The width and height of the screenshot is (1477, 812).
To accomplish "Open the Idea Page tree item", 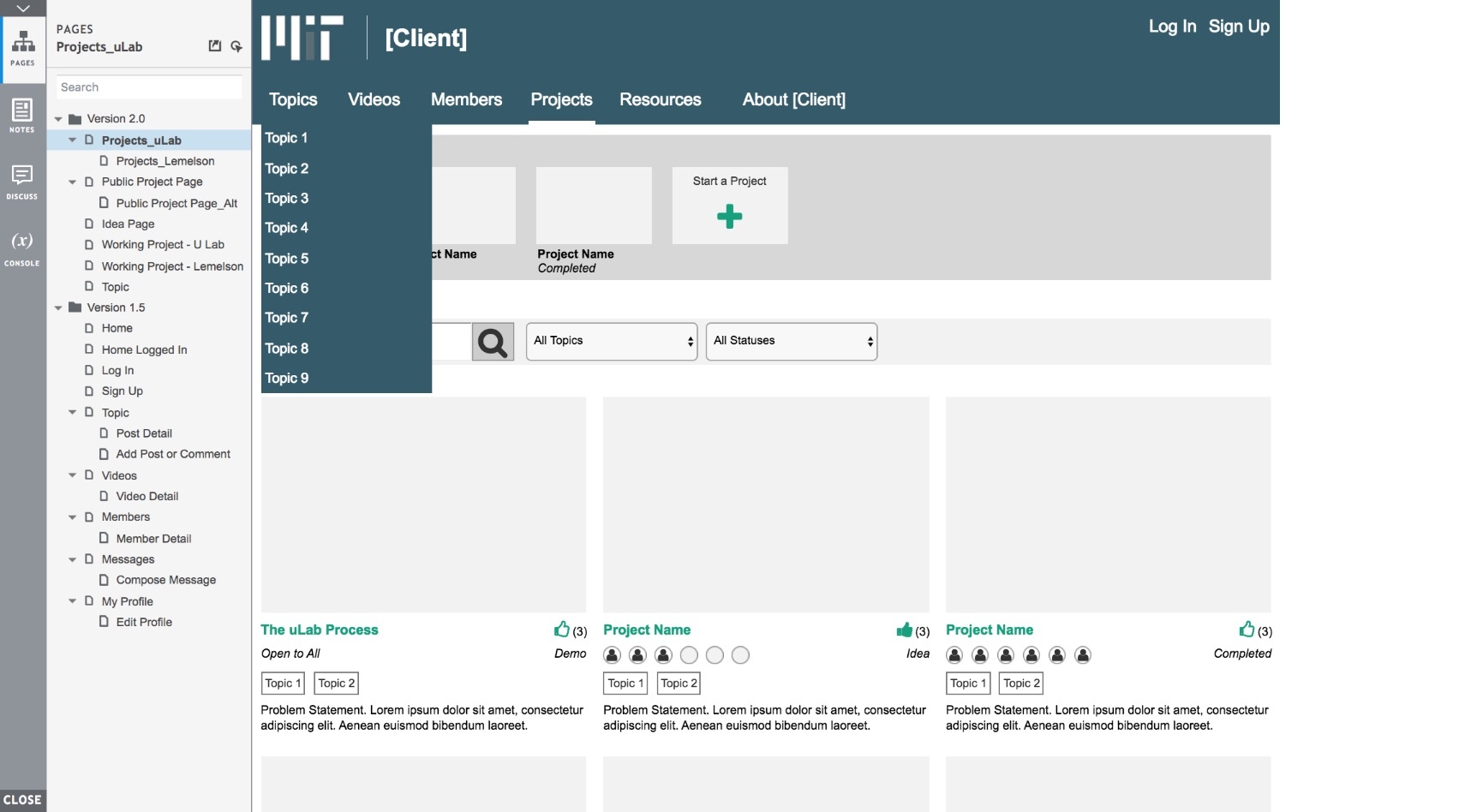I will pos(128,224).
